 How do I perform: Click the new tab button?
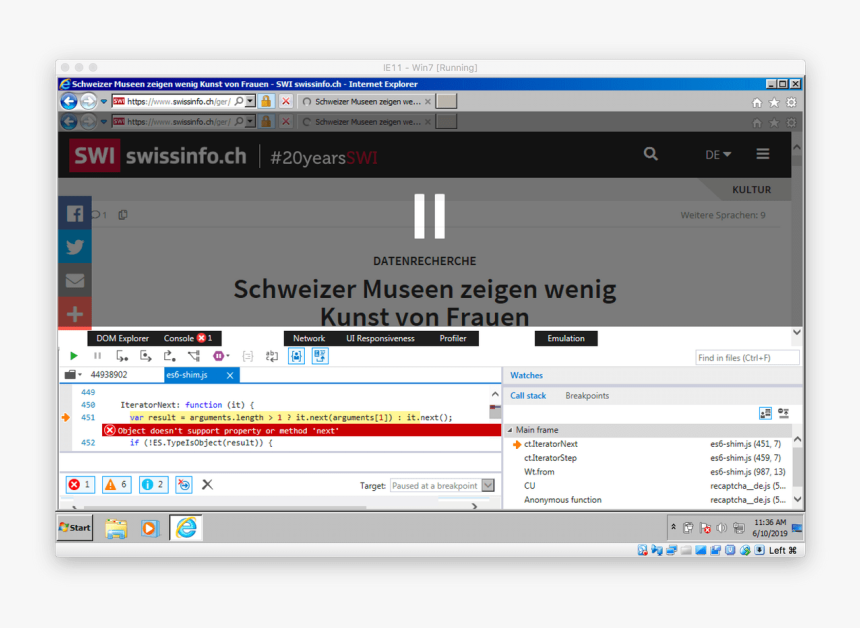446,101
